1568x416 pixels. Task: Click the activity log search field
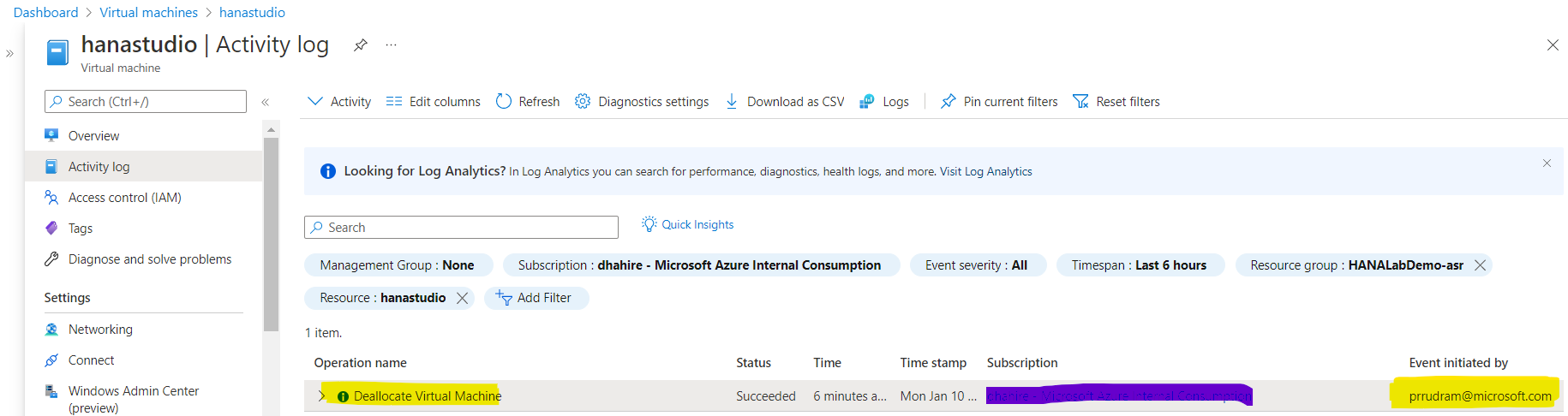[461, 228]
